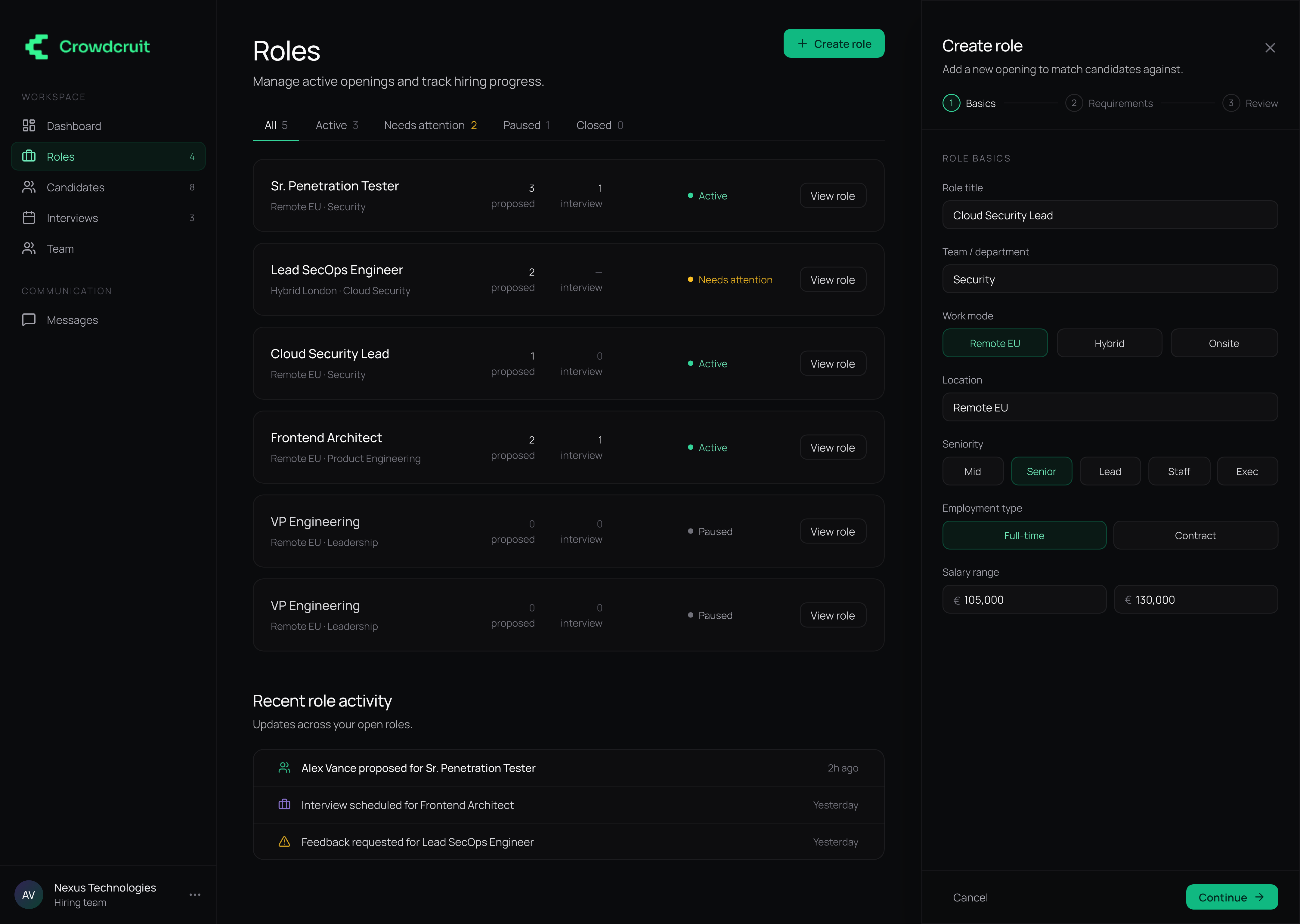Click the minimum salary field 105,000
Image resolution: width=1300 pixels, height=924 pixels.
(1024, 599)
